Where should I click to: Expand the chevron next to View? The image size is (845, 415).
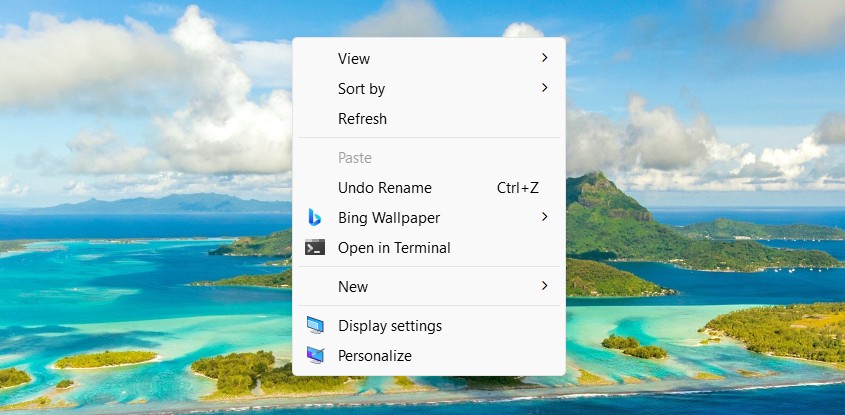click(x=545, y=58)
